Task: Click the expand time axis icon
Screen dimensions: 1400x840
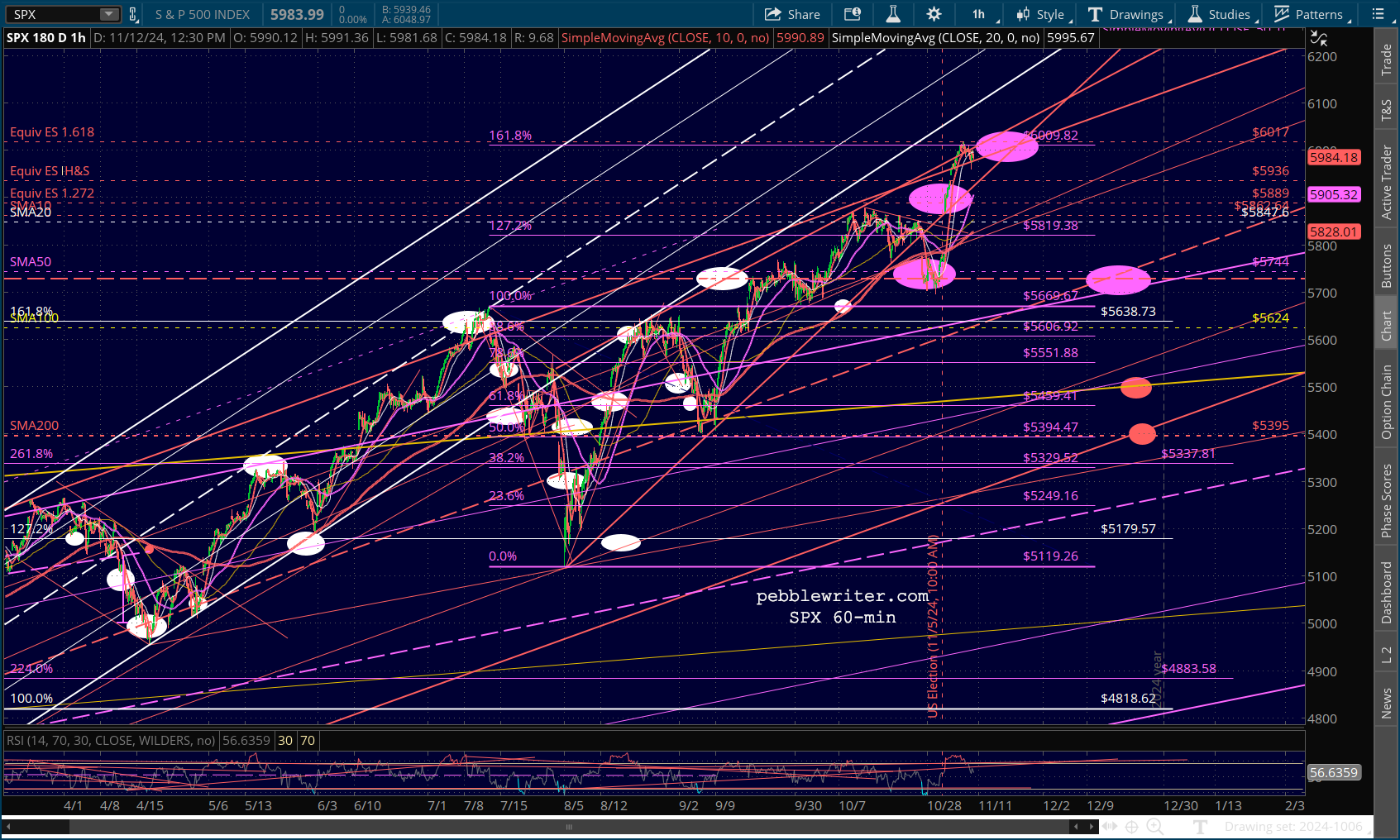Action: (1110, 827)
